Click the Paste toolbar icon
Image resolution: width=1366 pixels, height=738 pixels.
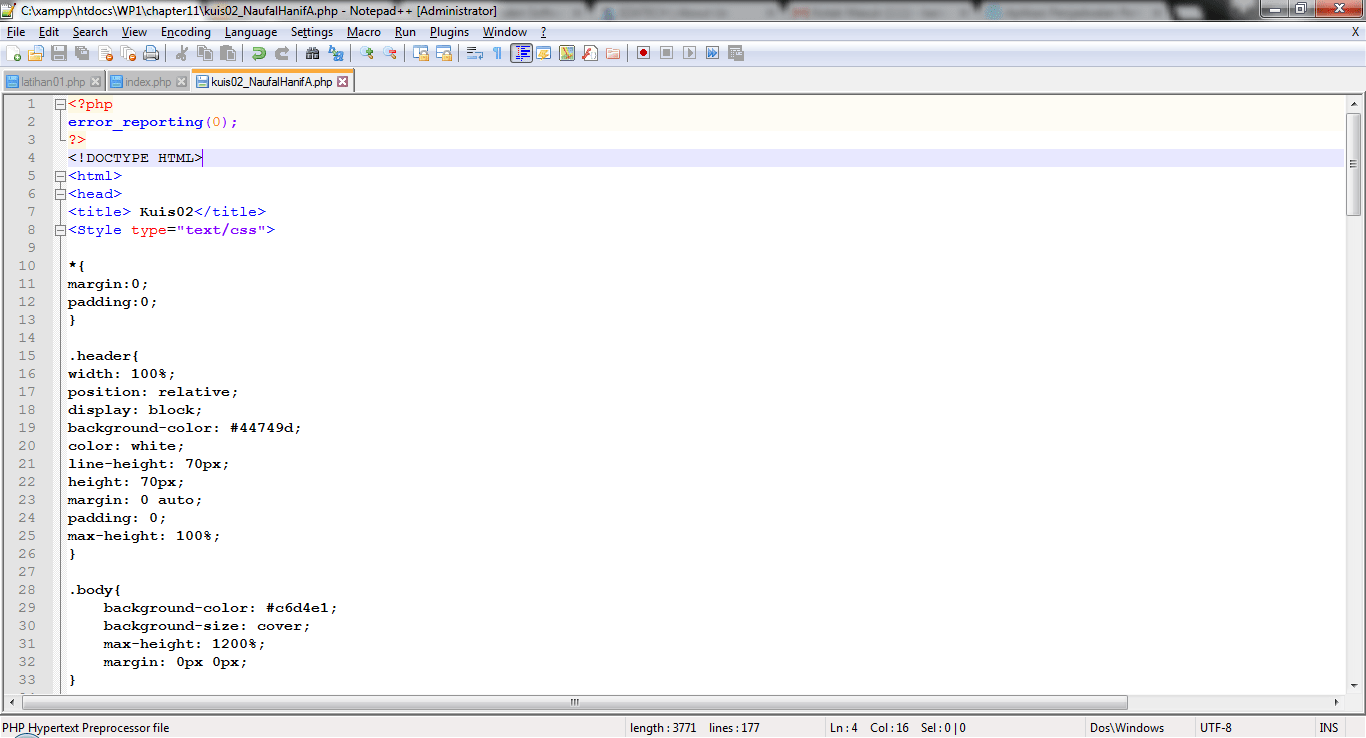pos(228,53)
